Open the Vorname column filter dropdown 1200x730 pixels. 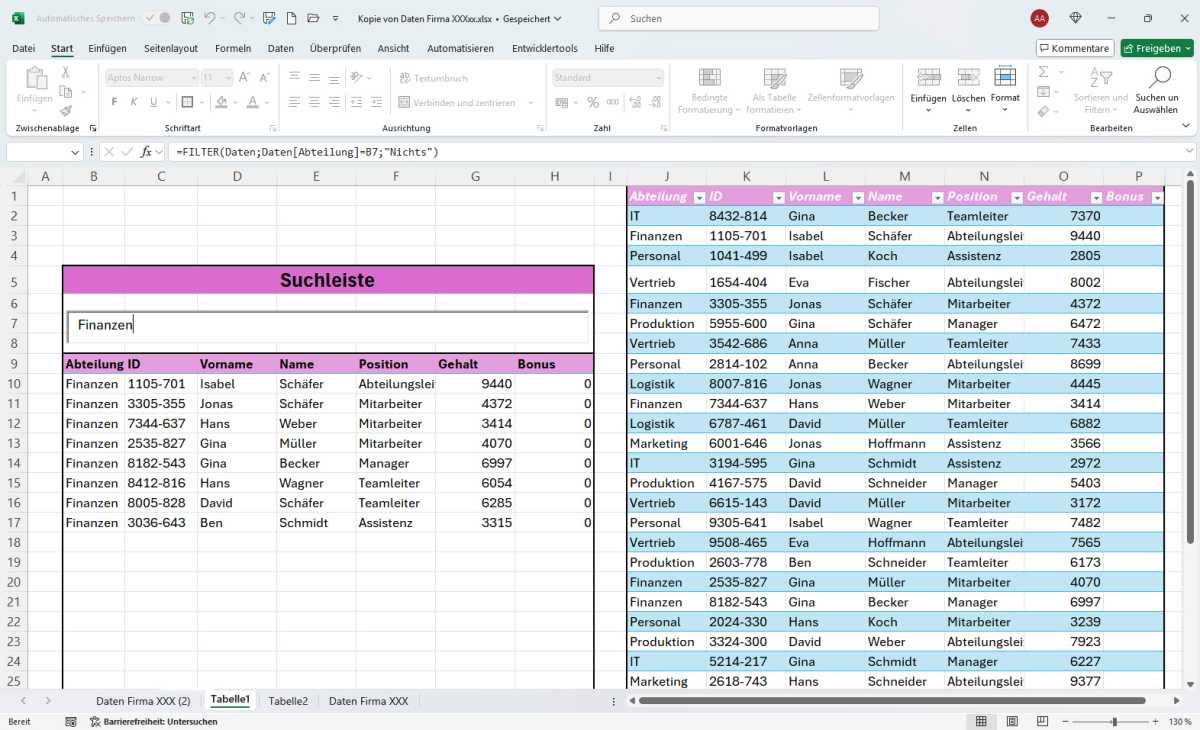click(x=857, y=197)
